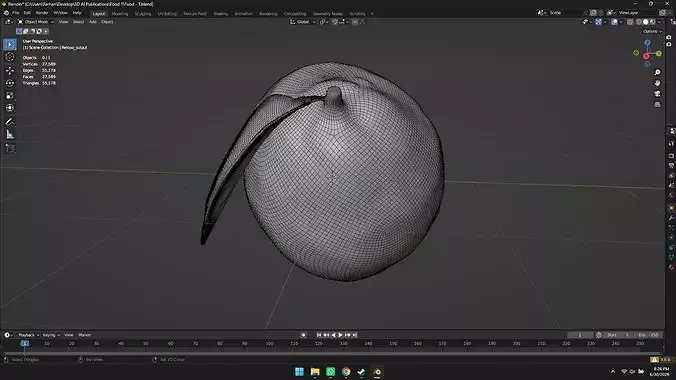The height and width of the screenshot is (380, 676).
Task: Open Material properties tab icon
Action: coord(671,267)
